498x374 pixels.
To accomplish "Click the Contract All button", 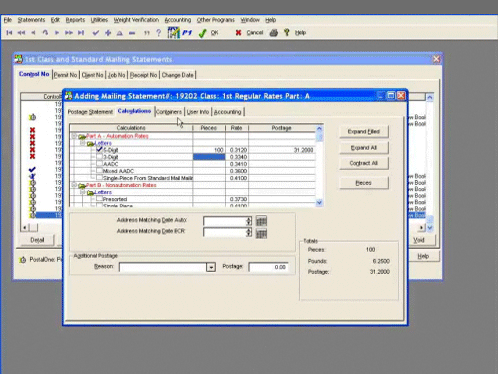I will 364,163.
